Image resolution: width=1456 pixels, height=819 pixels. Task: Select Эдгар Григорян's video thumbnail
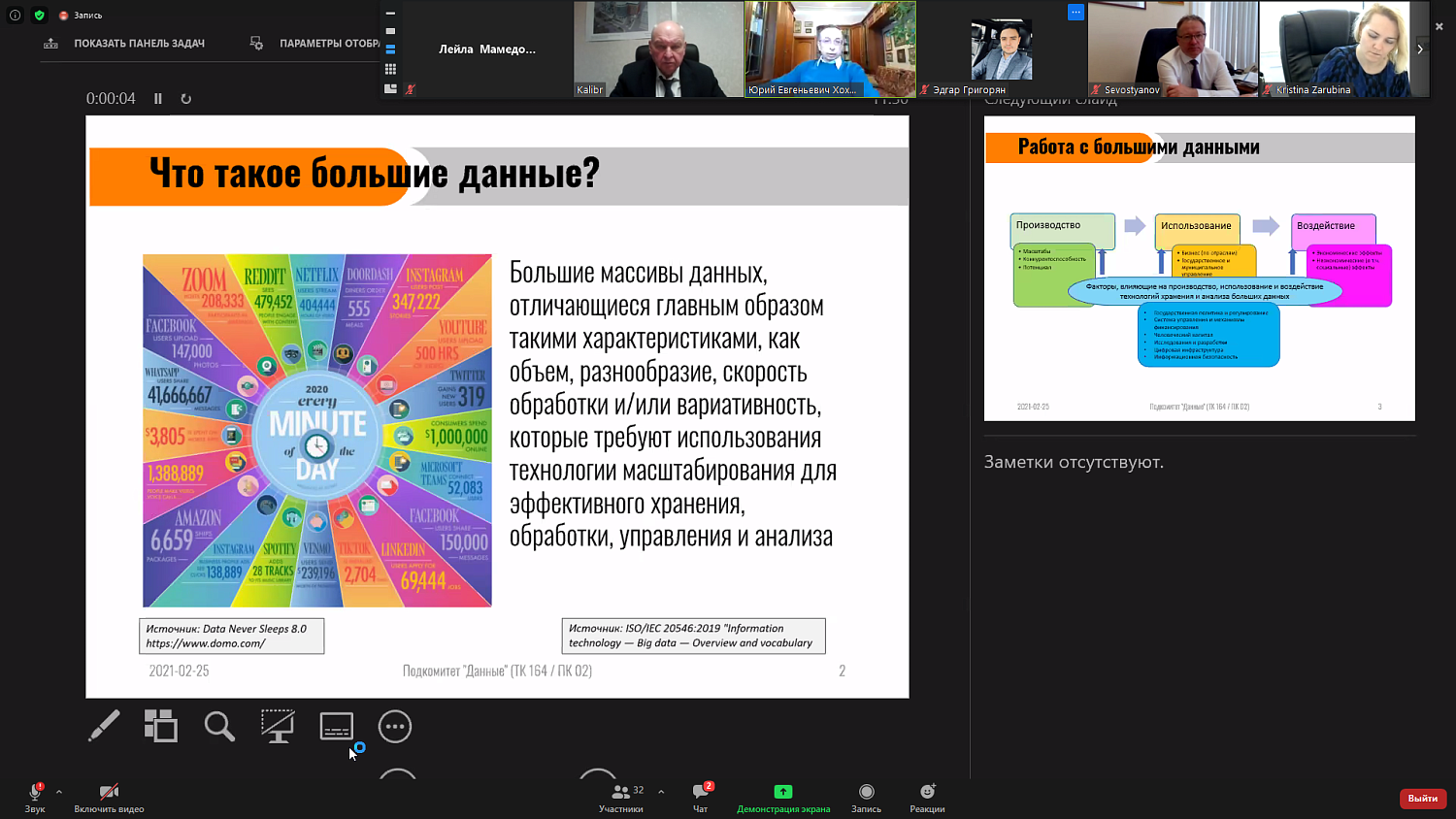(1002, 49)
